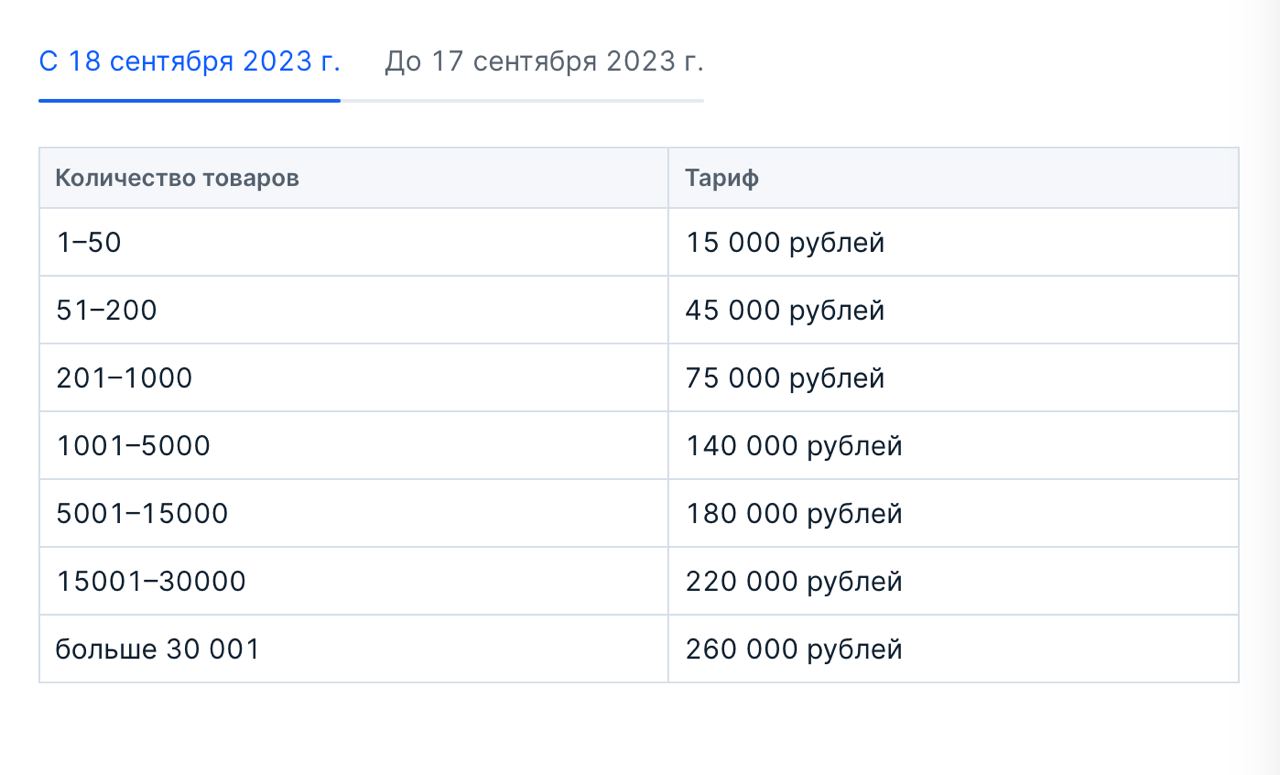Select the «5001–15000» quantity cell
This screenshot has width=1280, height=775.
point(143,514)
